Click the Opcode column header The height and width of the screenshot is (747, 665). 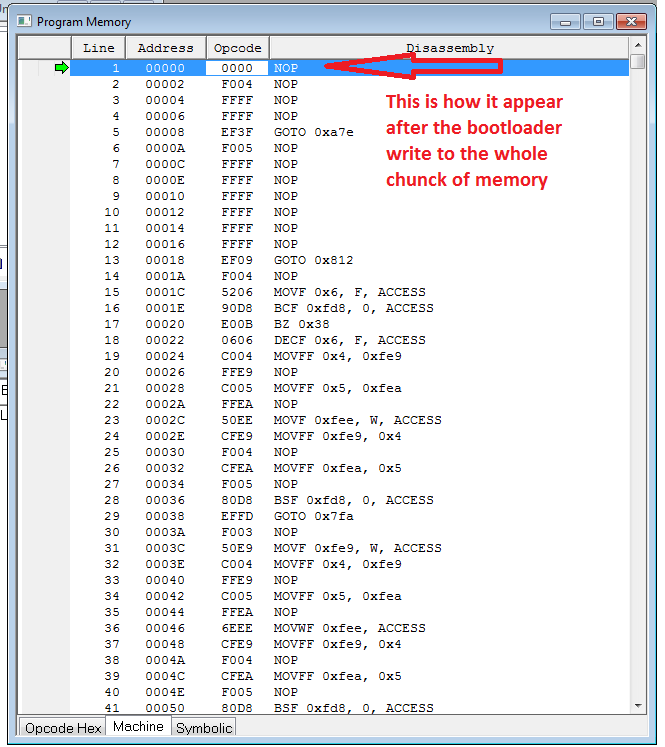(237, 48)
